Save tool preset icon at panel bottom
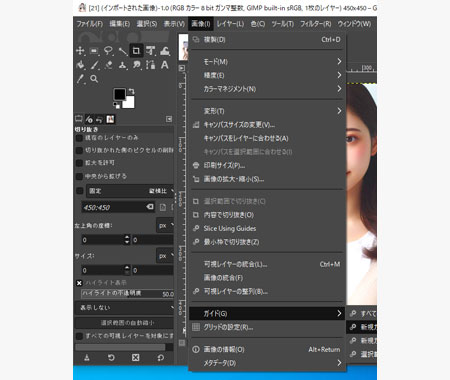The width and height of the screenshot is (450, 380). (87, 358)
